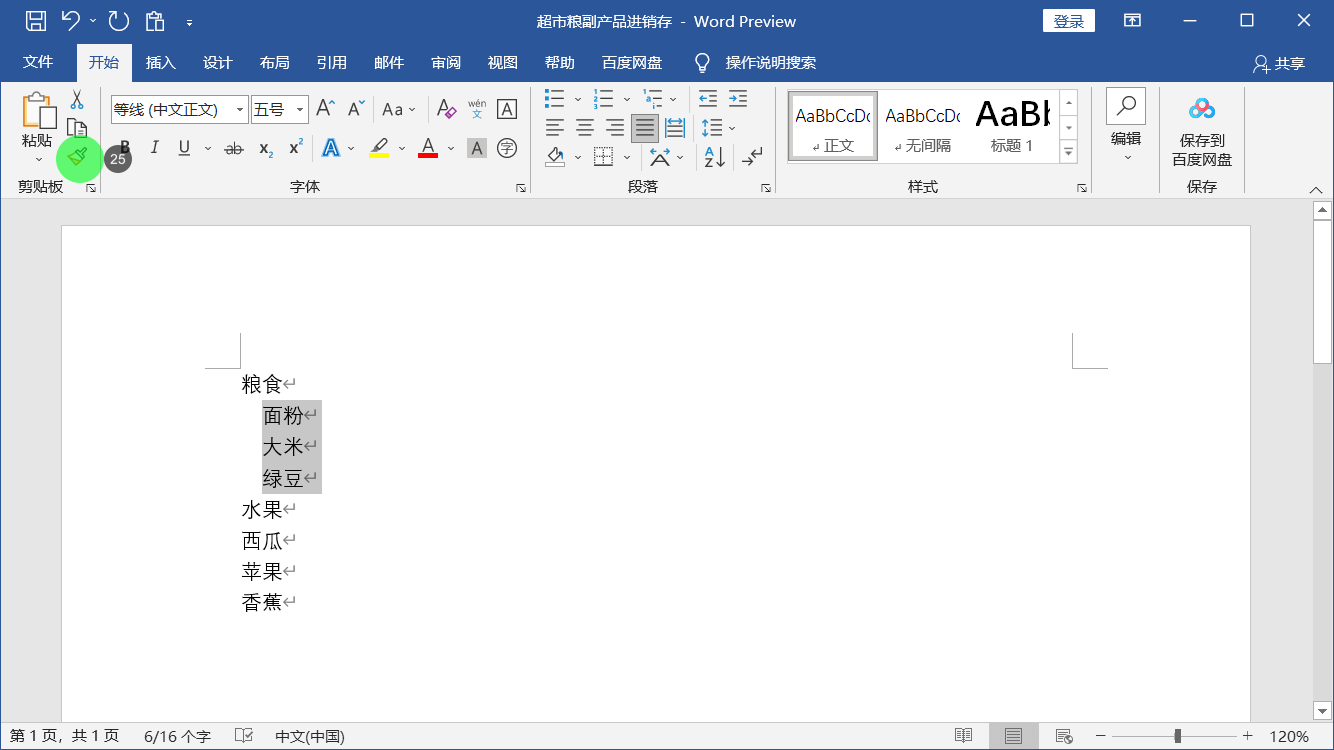Open the font name dropdown

click(239, 110)
